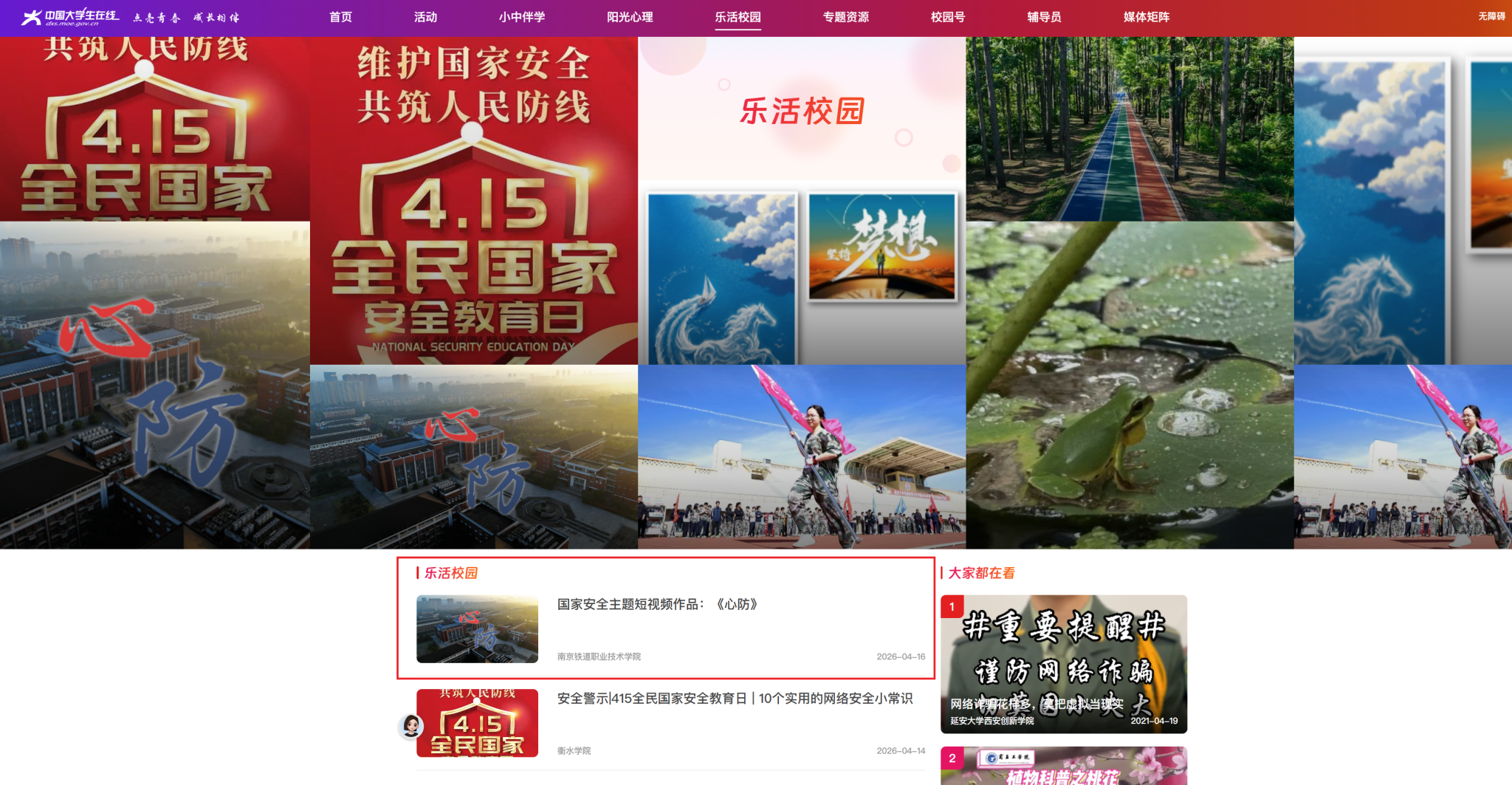Open article 国家安全主题短视频作品:《心防》
The height and width of the screenshot is (785, 1512).
tap(657, 604)
